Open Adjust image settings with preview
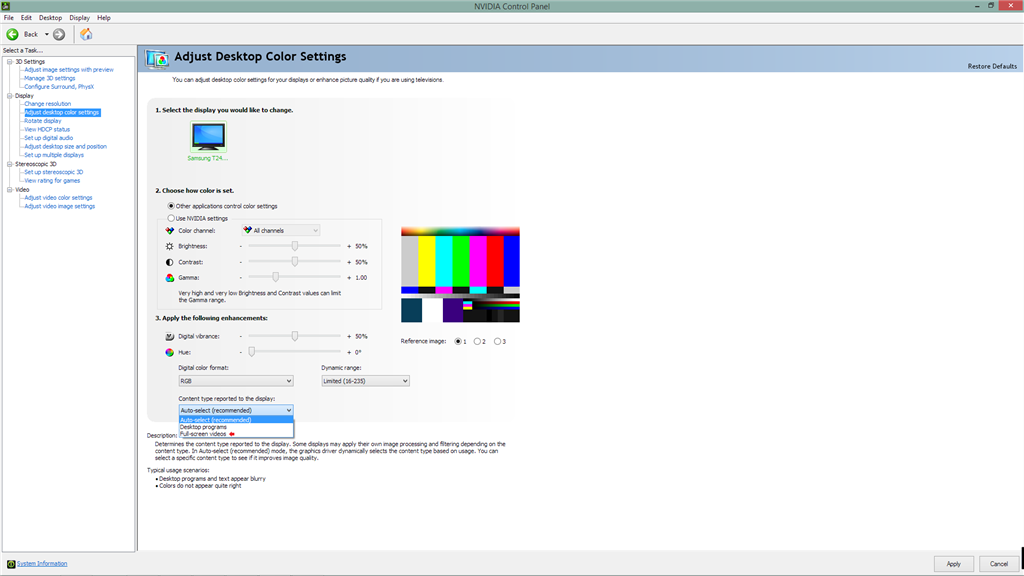The image size is (1024, 576). coord(69,70)
